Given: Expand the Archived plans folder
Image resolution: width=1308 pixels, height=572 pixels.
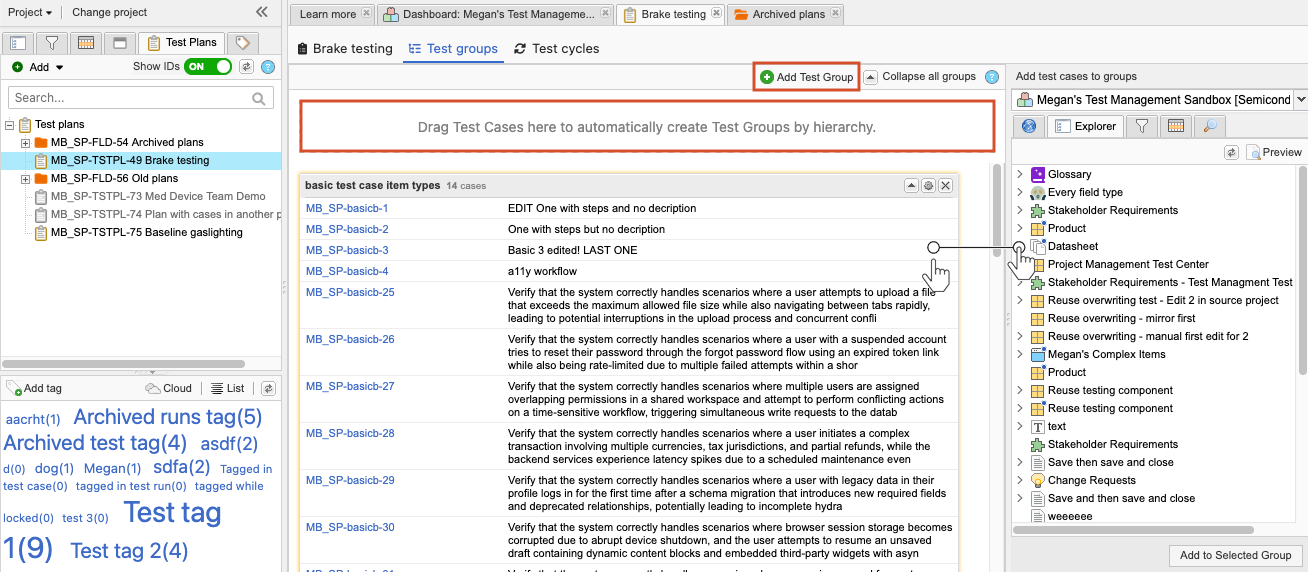Looking at the screenshot, I should coord(25,143).
